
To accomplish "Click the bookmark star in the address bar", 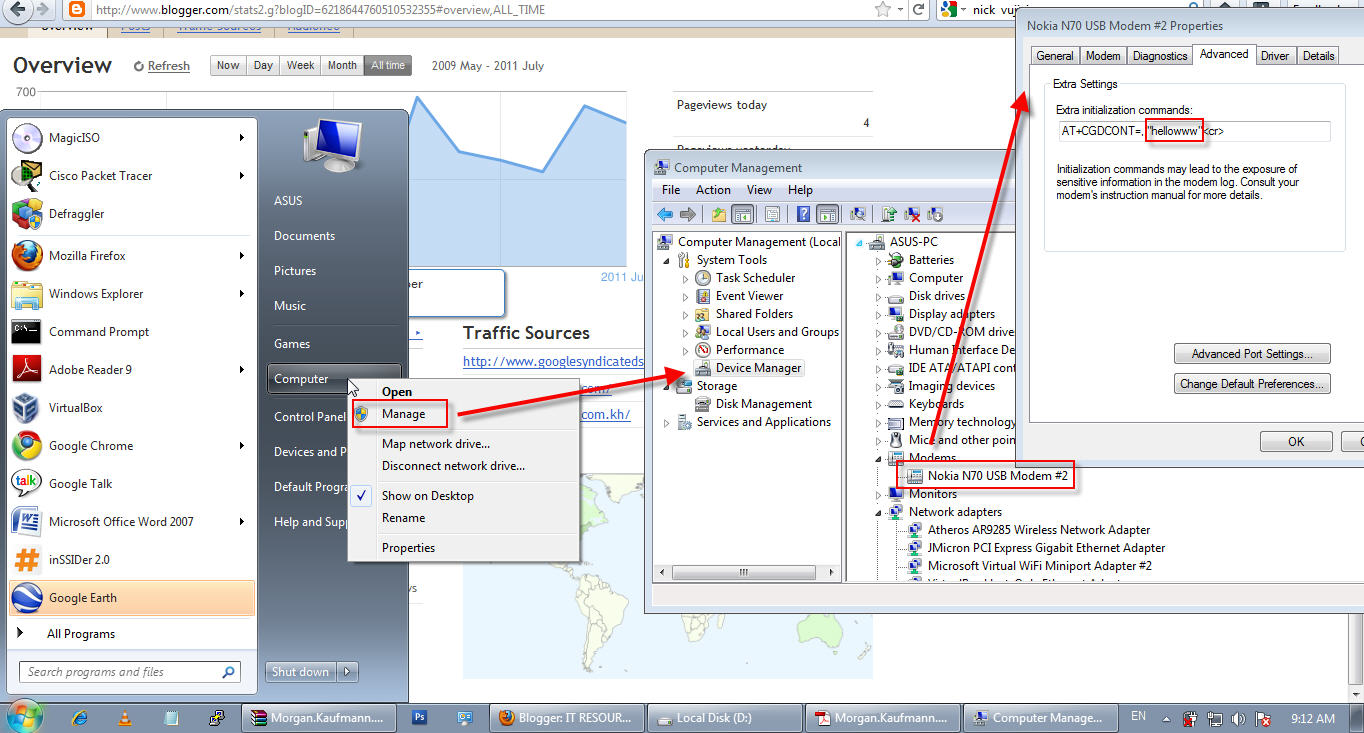I will click(883, 10).
